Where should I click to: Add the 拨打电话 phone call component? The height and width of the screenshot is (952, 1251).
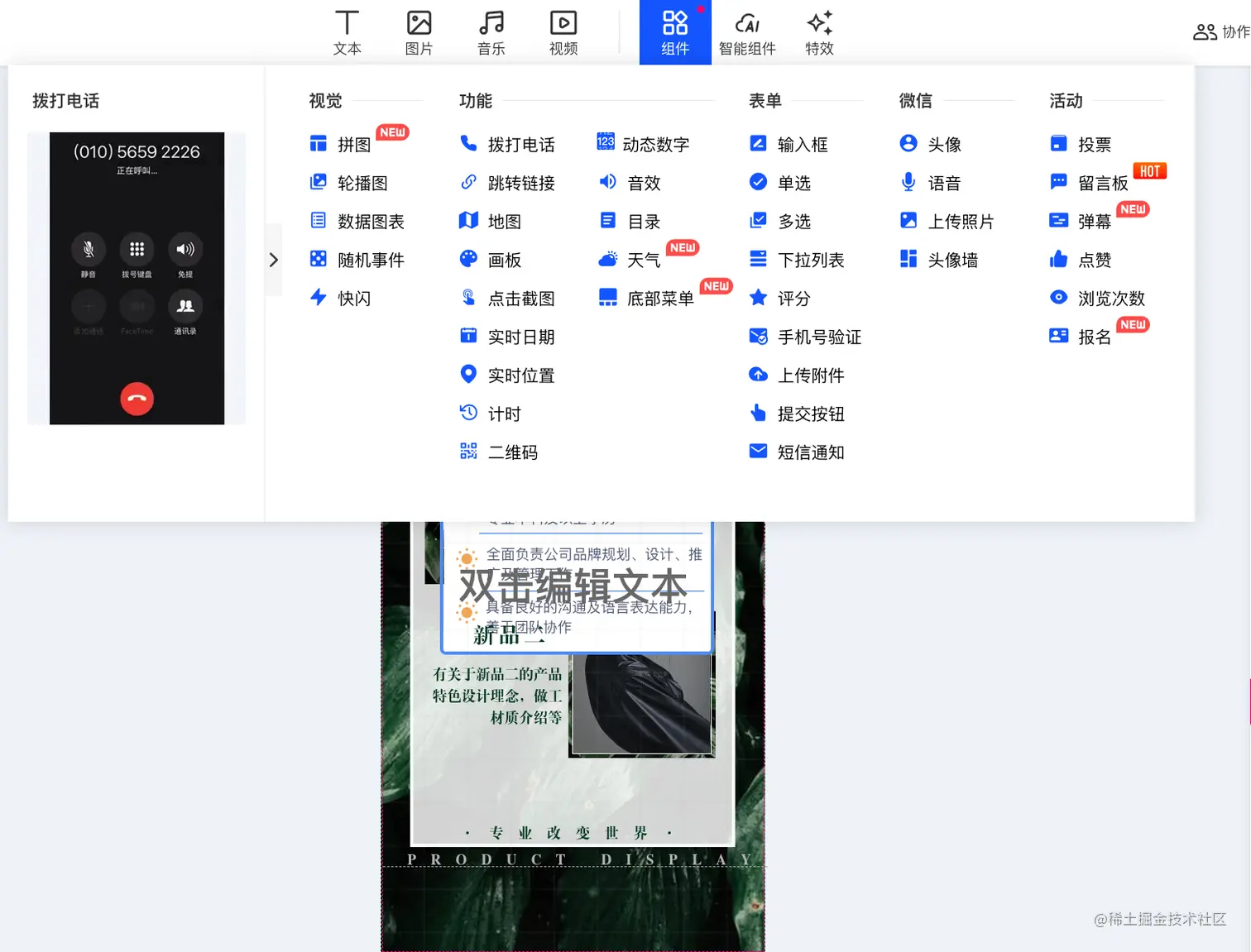(x=506, y=144)
